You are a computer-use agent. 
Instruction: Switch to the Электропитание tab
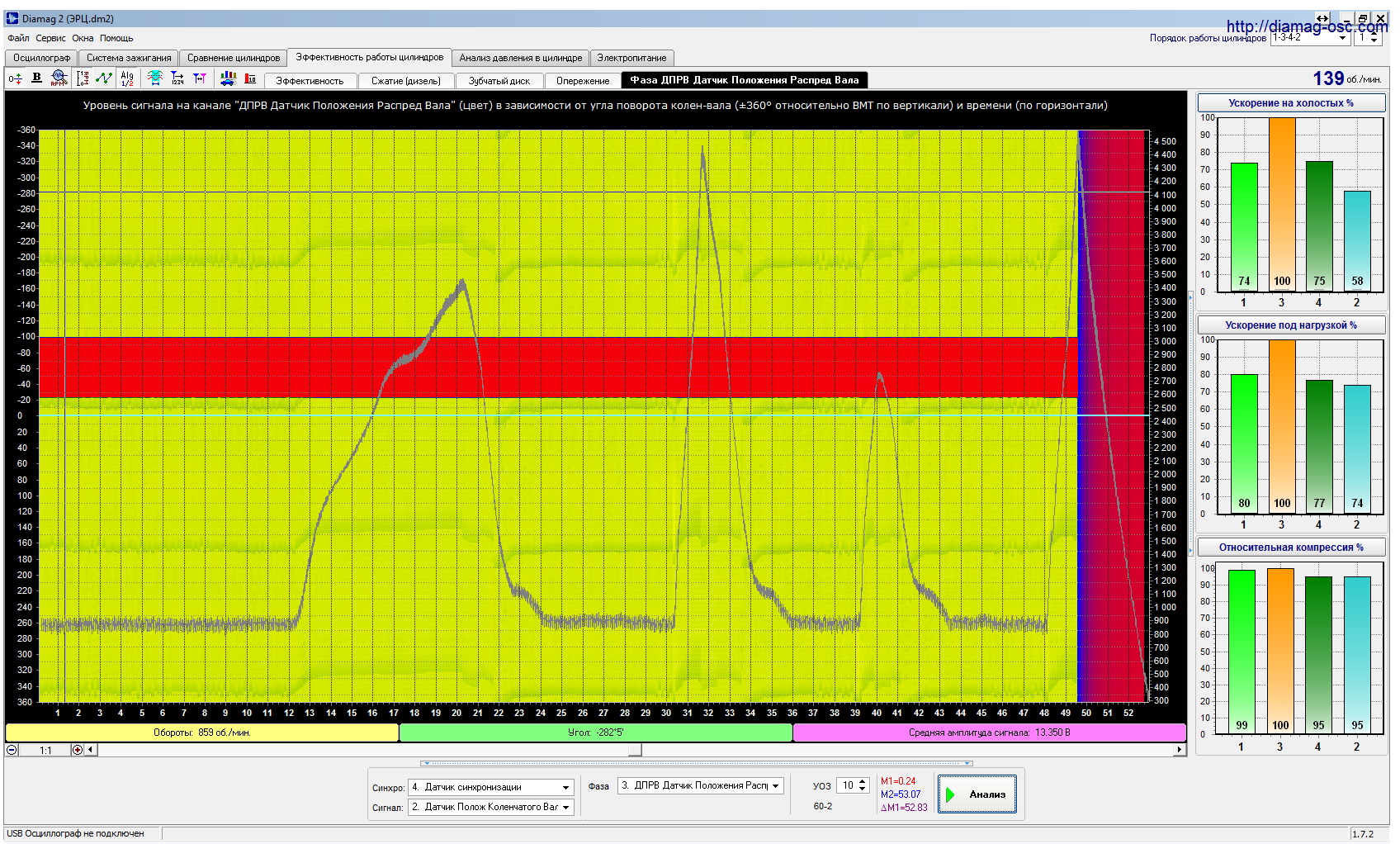(x=631, y=58)
